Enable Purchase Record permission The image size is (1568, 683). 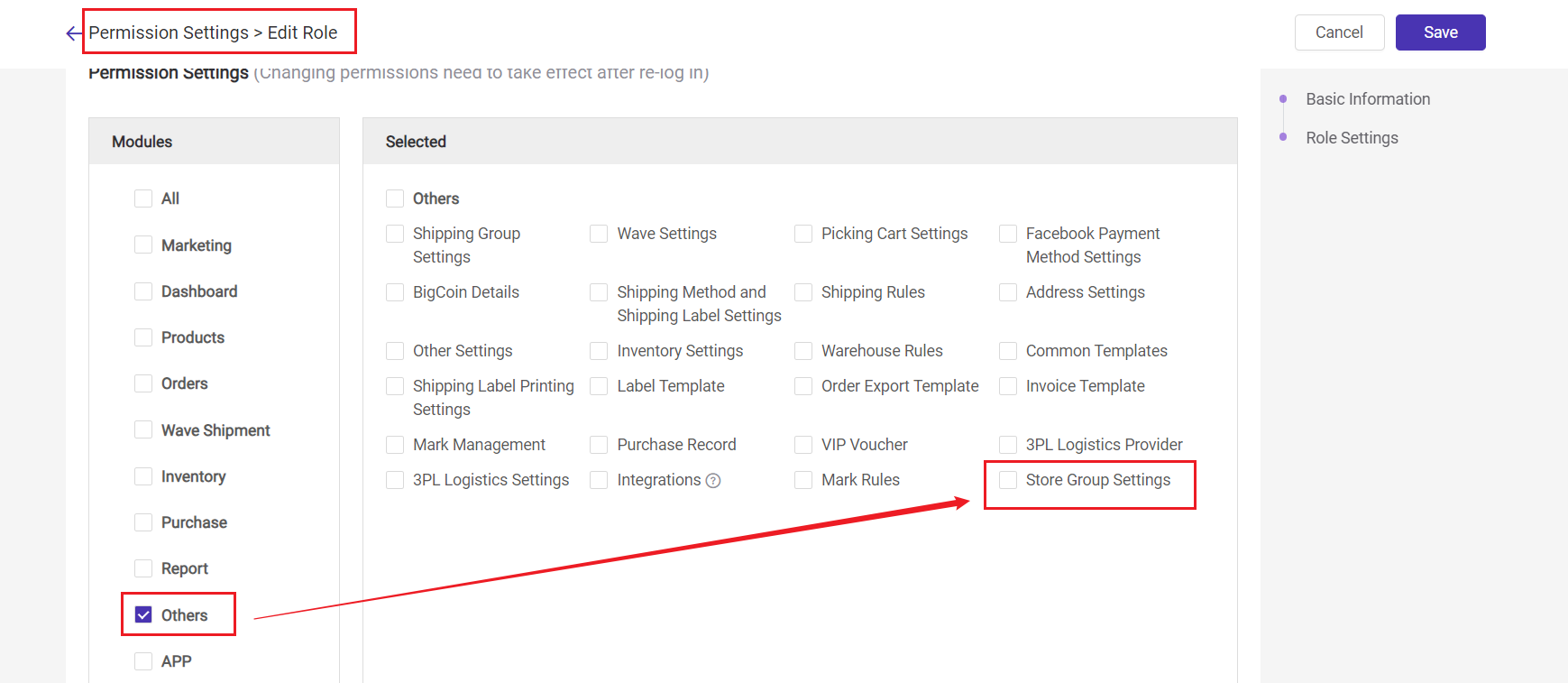click(x=599, y=445)
